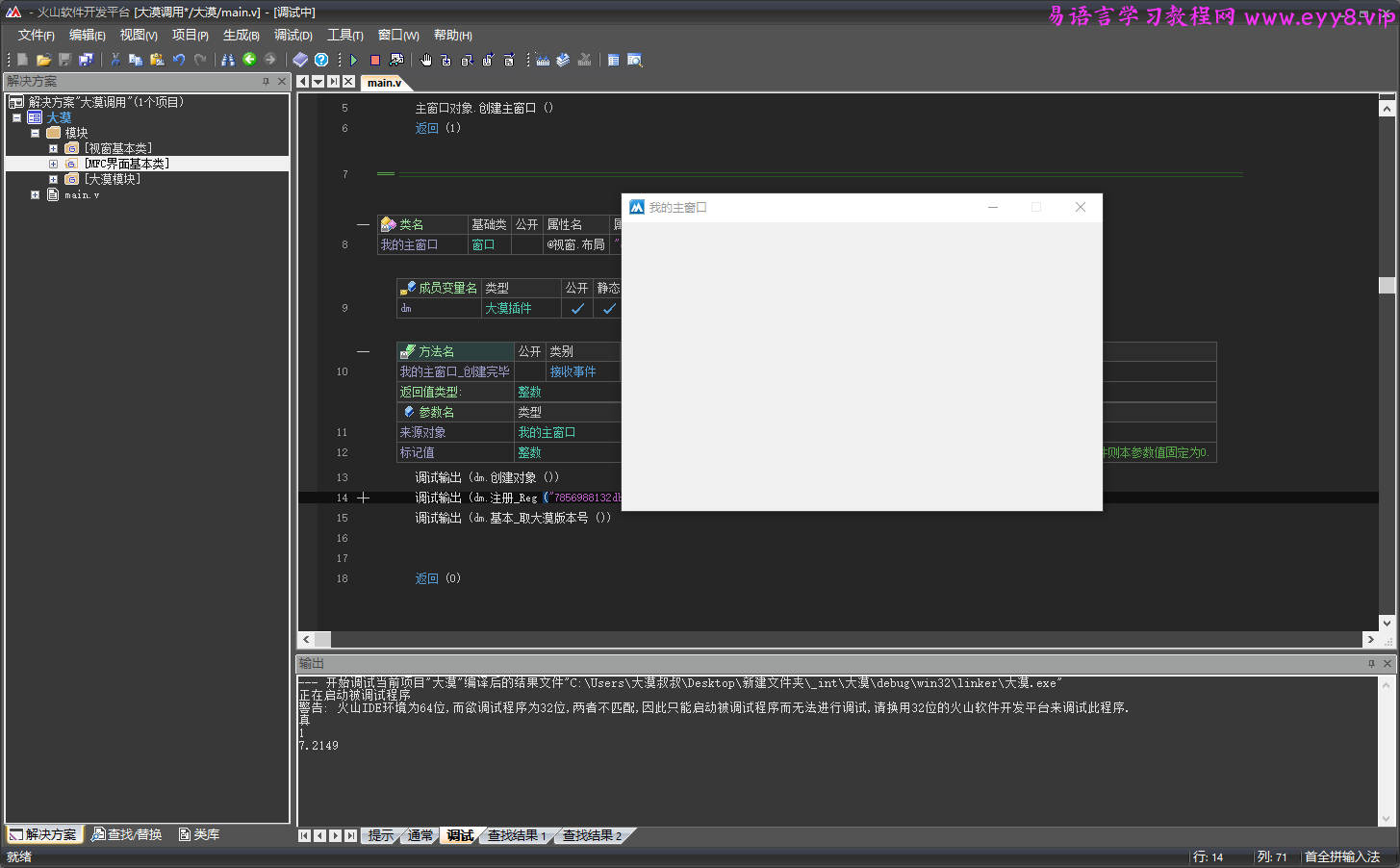Click the hand breakpoint toolbar icon
The image size is (1400, 868).
[x=426, y=60]
